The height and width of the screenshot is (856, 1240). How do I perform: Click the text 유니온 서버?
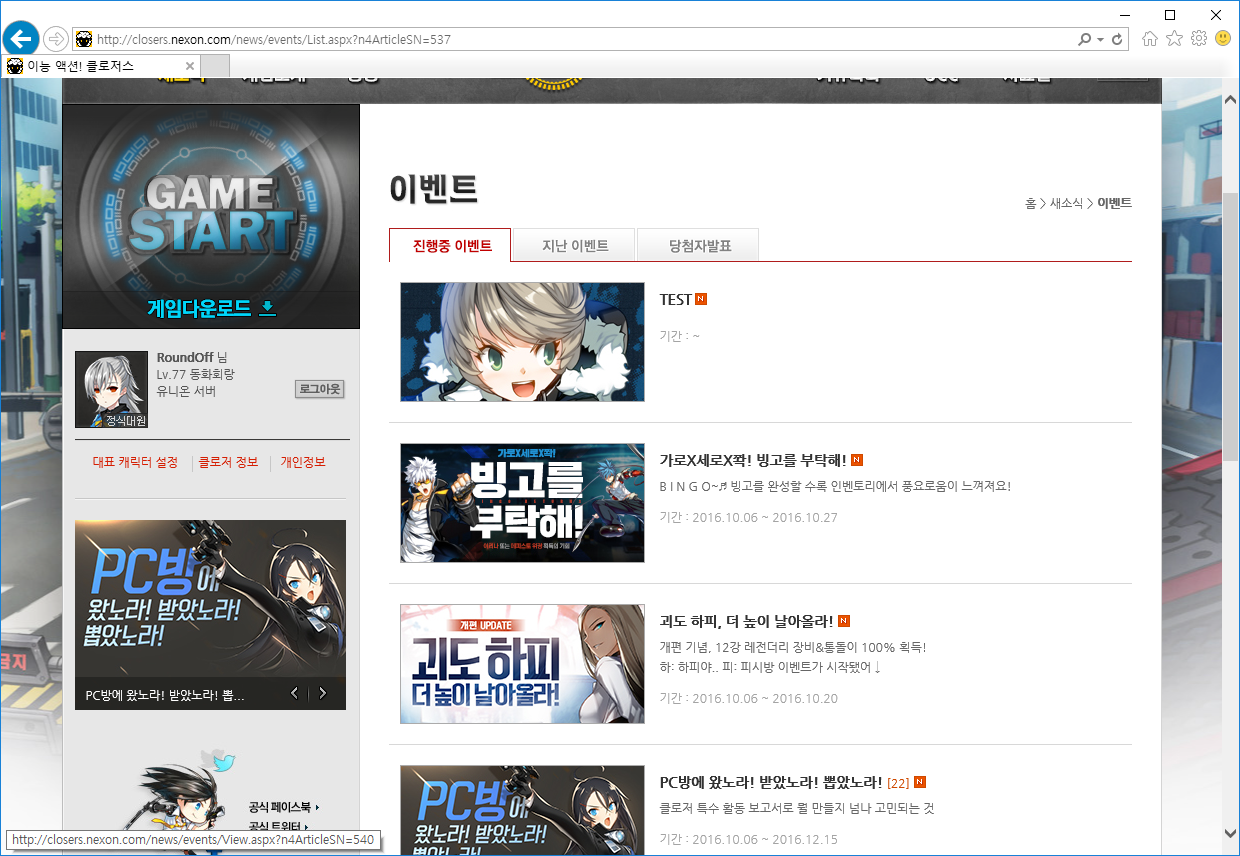pyautogui.click(x=186, y=391)
